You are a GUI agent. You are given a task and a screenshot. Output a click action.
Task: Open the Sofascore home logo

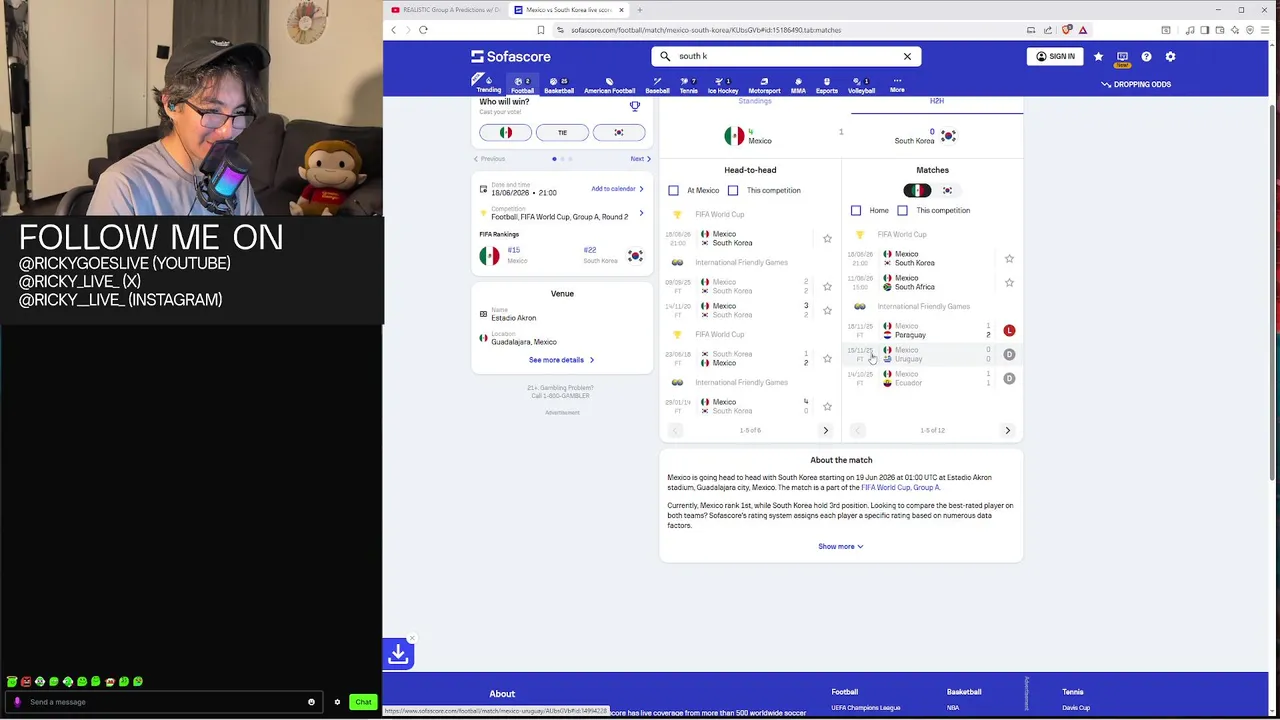coord(511,57)
